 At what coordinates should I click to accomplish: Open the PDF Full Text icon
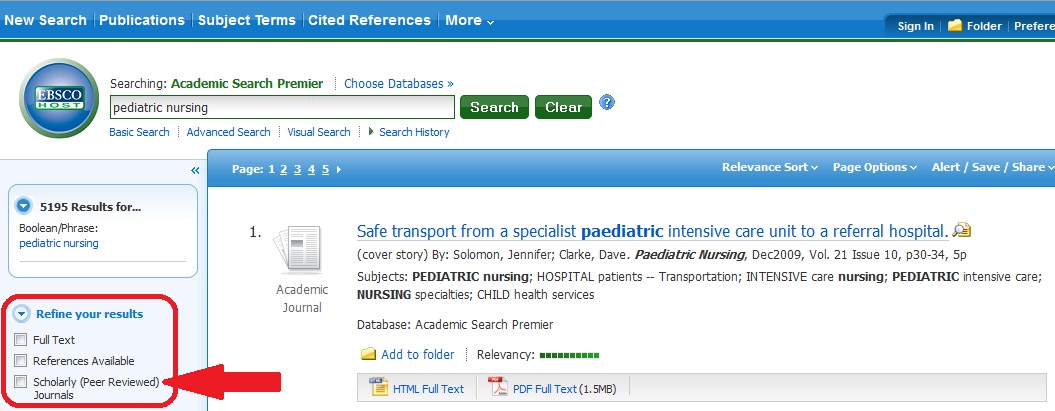499,387
